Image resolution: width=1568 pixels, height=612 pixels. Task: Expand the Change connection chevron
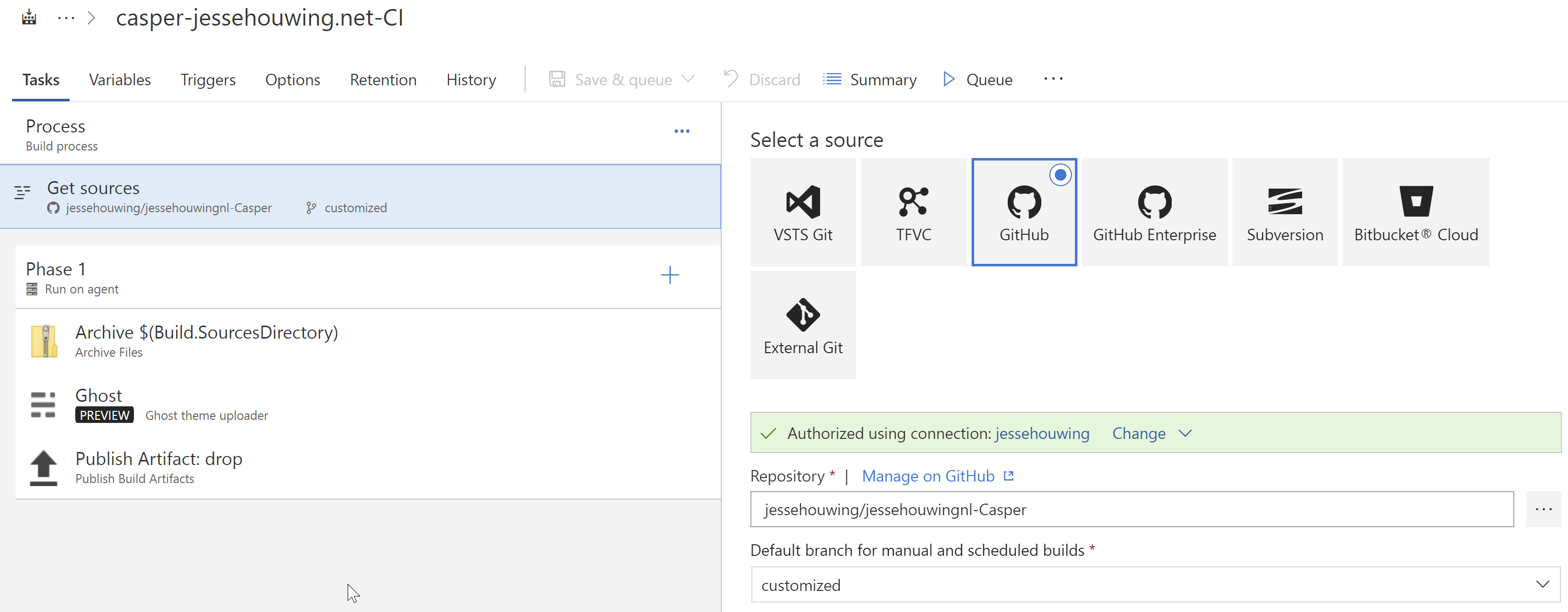[1184, 433]
